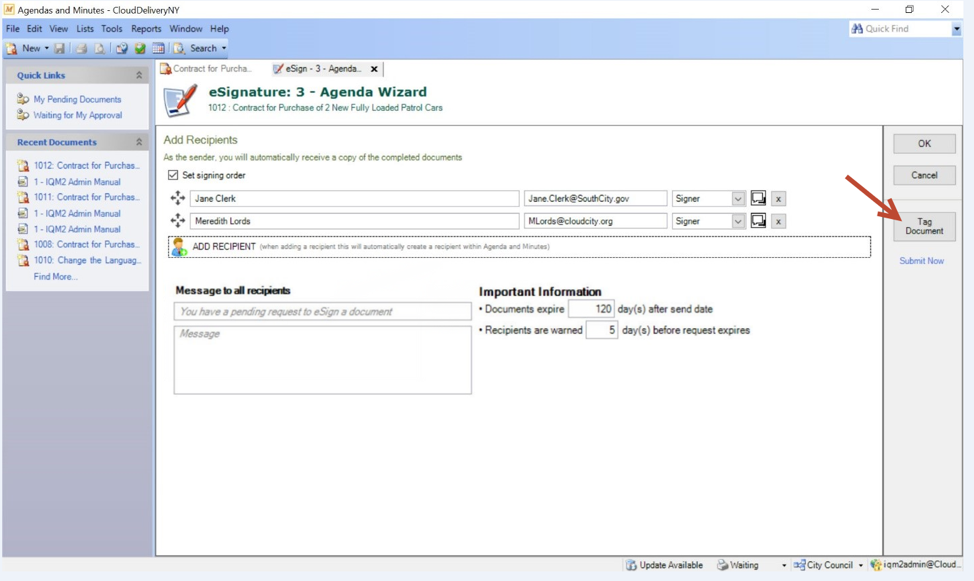
Task: Switch to the Contract for Purcha.. tab
Action: (206, 68)
